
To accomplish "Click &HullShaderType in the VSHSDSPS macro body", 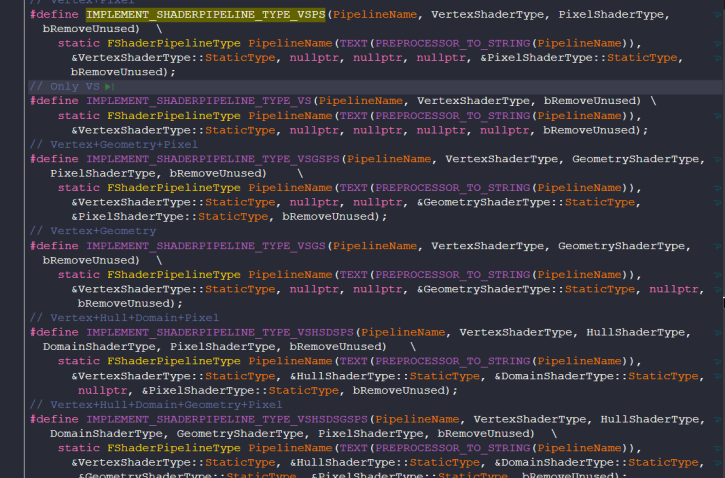I will (x=343, y=376).
